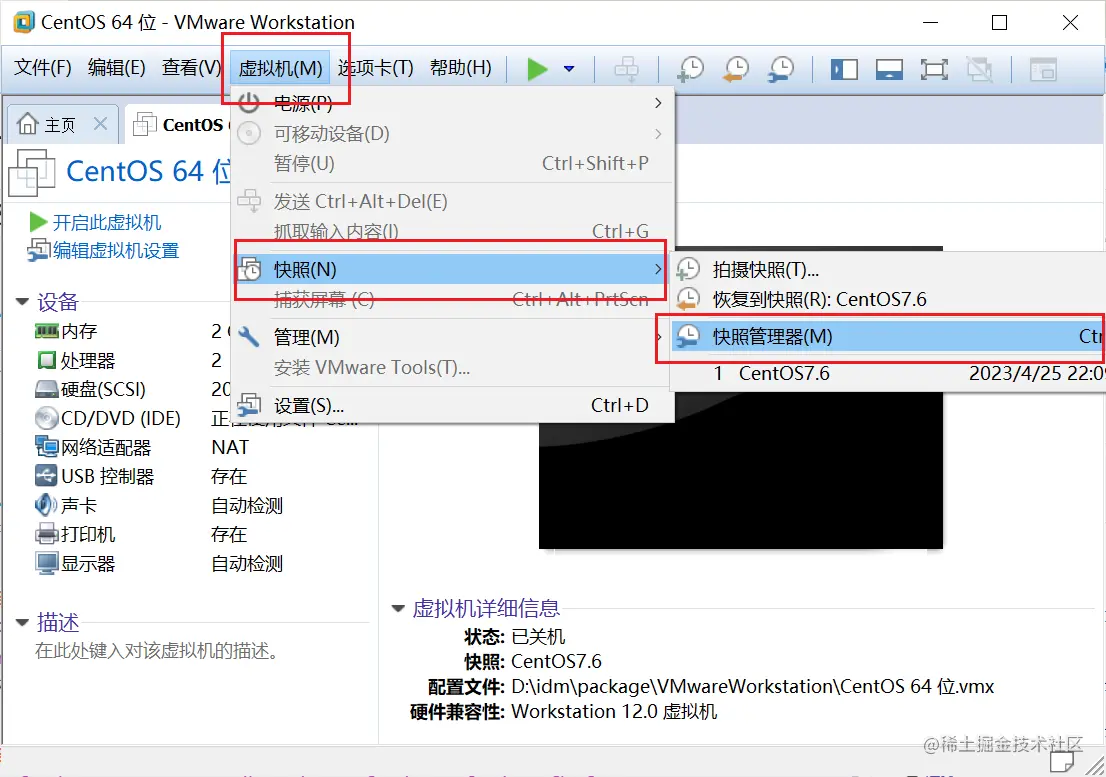This screenshot has height=777, width=1106.
Task: Click the green power-on play icon in toolbar
Action: tap(537, 69)
